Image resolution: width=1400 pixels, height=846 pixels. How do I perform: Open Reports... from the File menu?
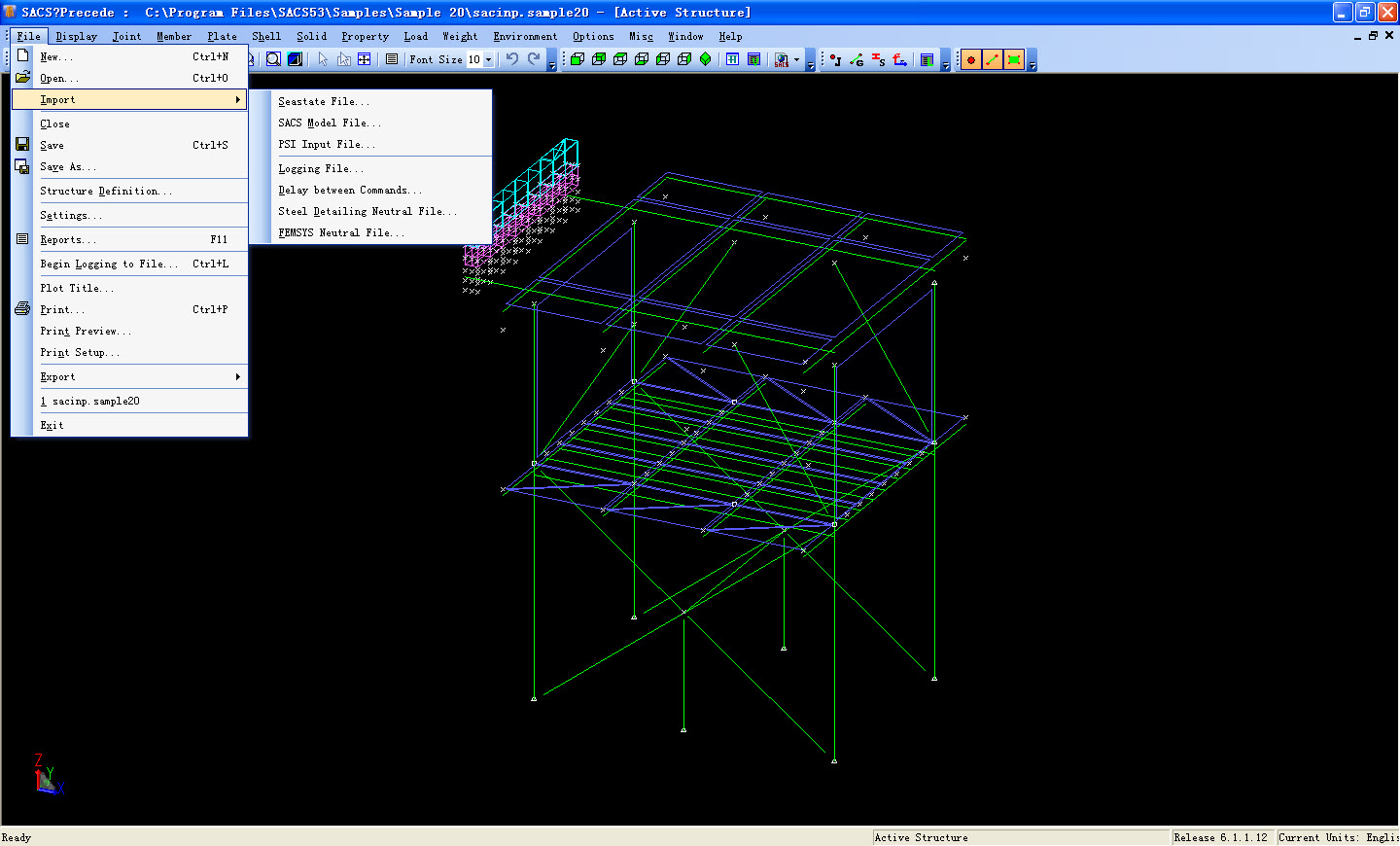click(130, 239)
